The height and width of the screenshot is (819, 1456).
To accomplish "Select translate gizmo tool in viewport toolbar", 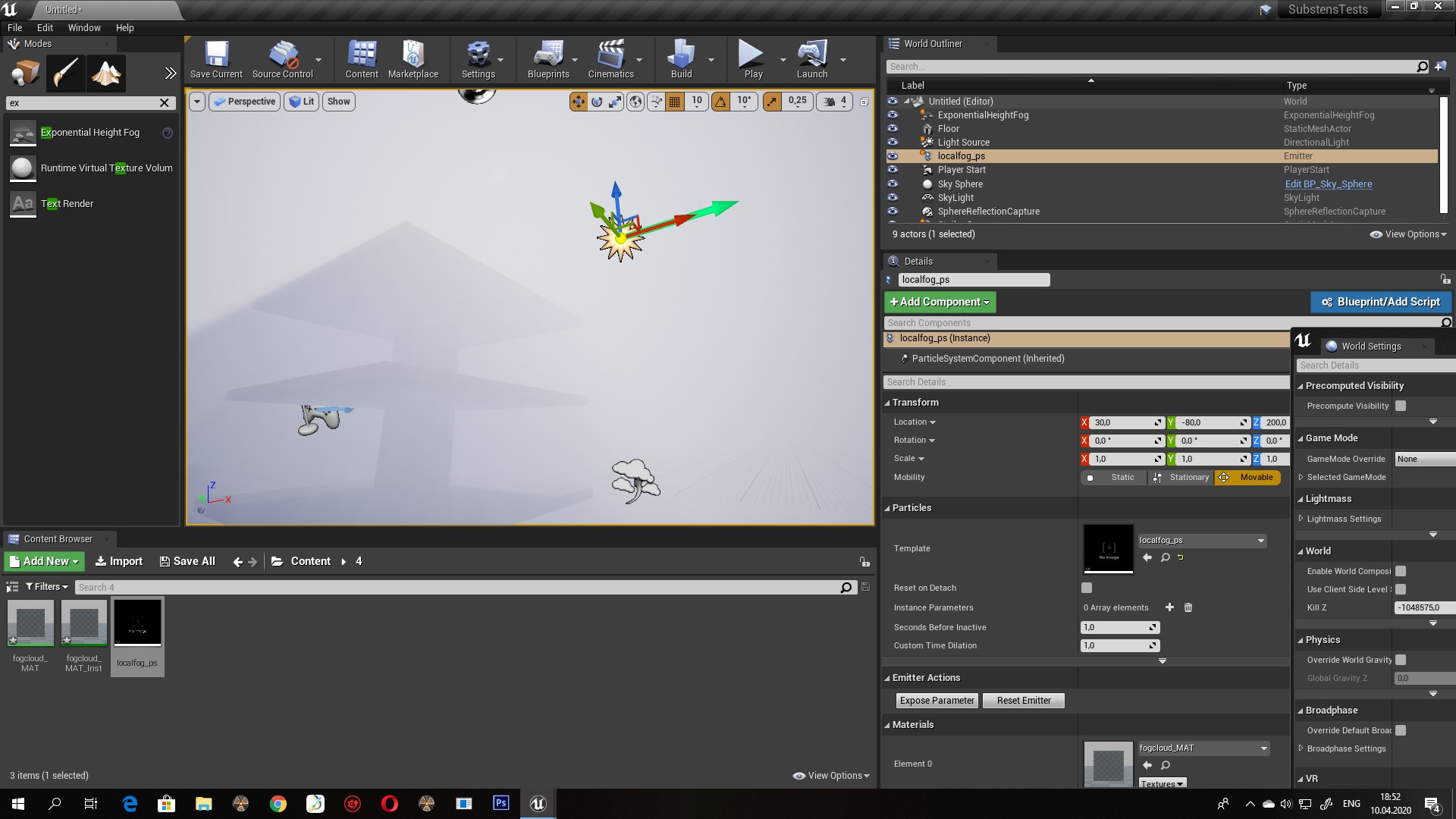I will pyautogui.click(x=579, y=101).
